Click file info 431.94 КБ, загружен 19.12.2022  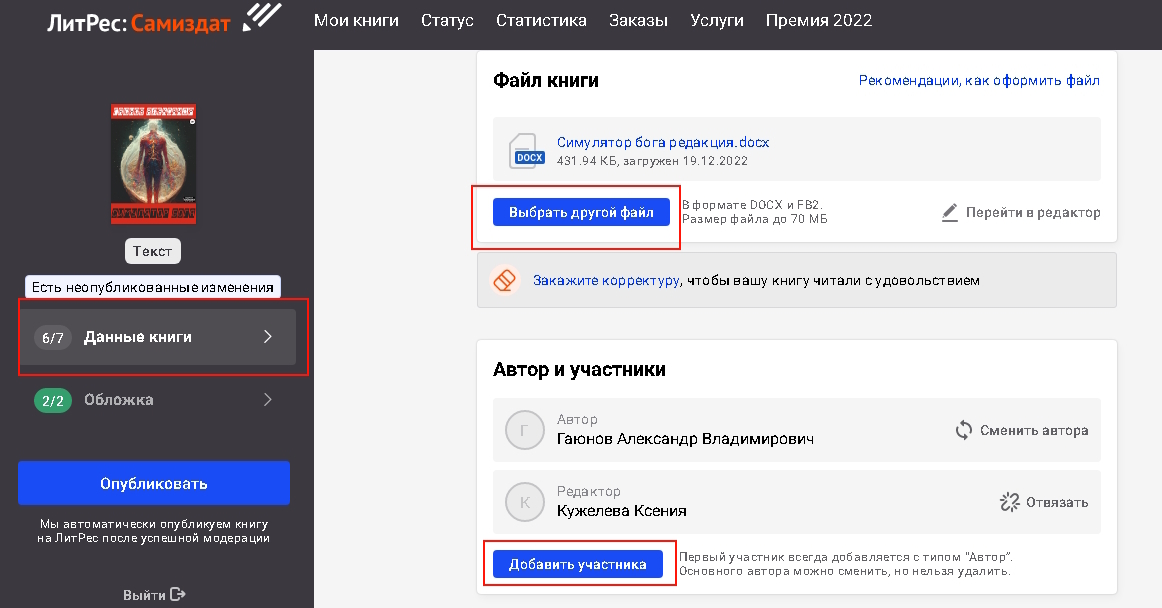[x=652, y=161]
